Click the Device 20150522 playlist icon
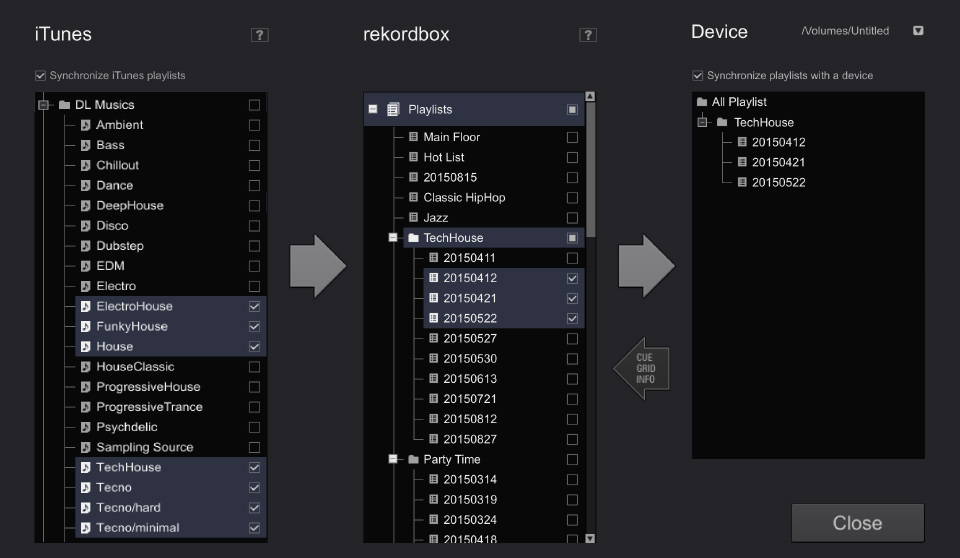This screenshot has width=960, height=558. tap(742, 183)
